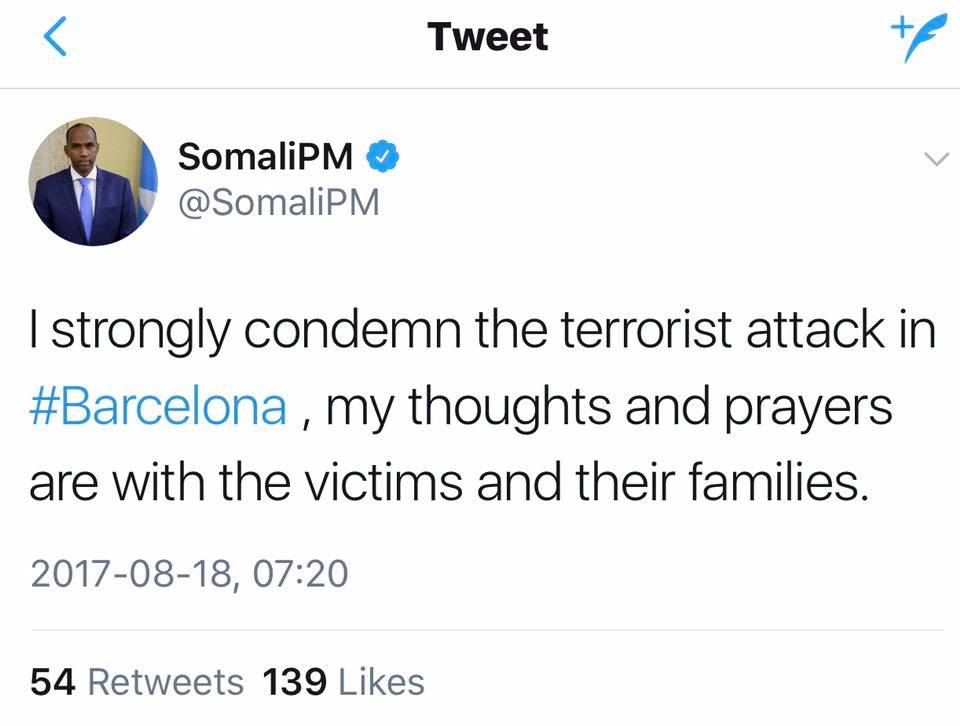
Task: Open the #Barcelona hashtag
Action: [160, 410]
